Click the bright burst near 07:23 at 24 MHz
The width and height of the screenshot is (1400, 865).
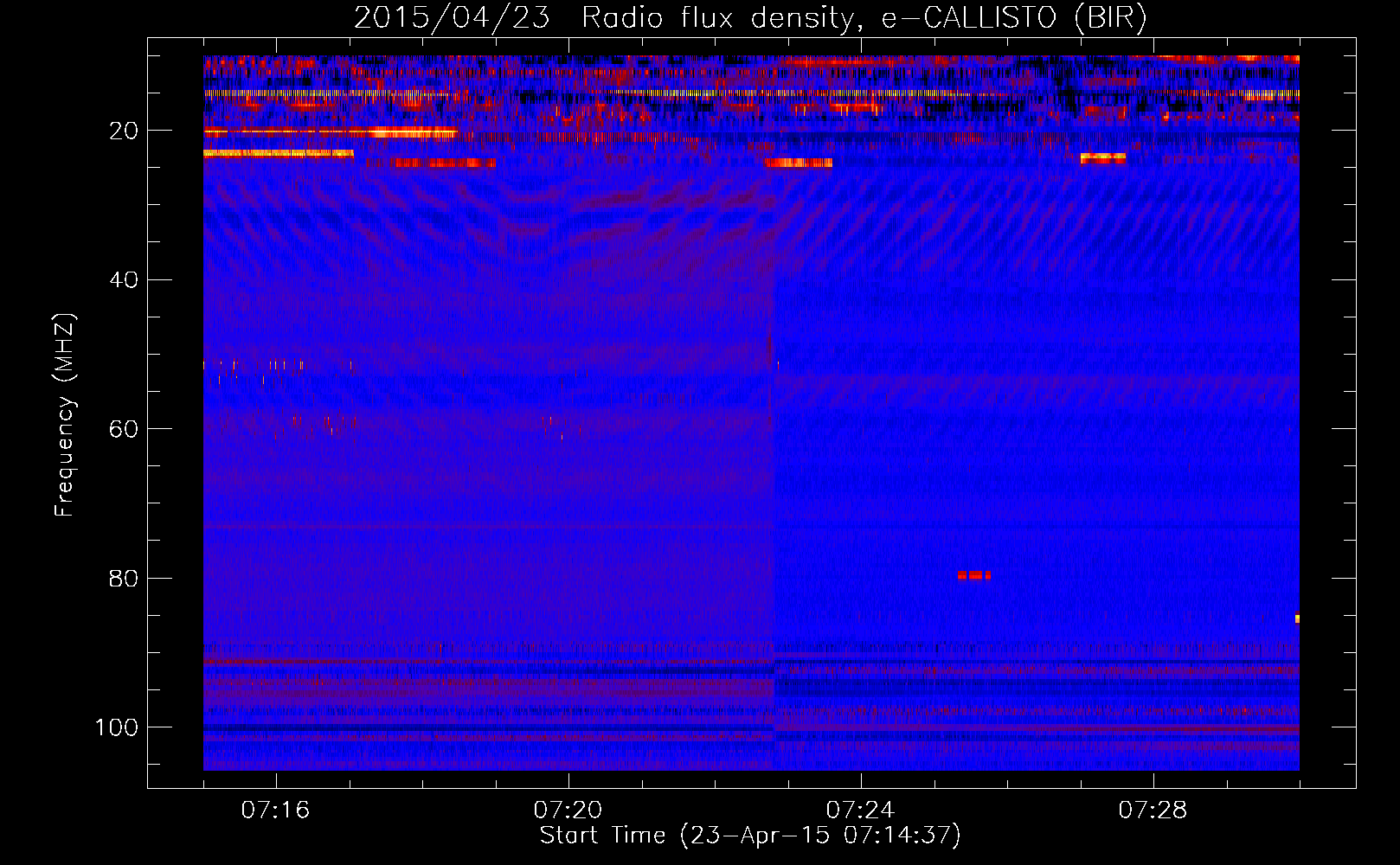point(798,163)
